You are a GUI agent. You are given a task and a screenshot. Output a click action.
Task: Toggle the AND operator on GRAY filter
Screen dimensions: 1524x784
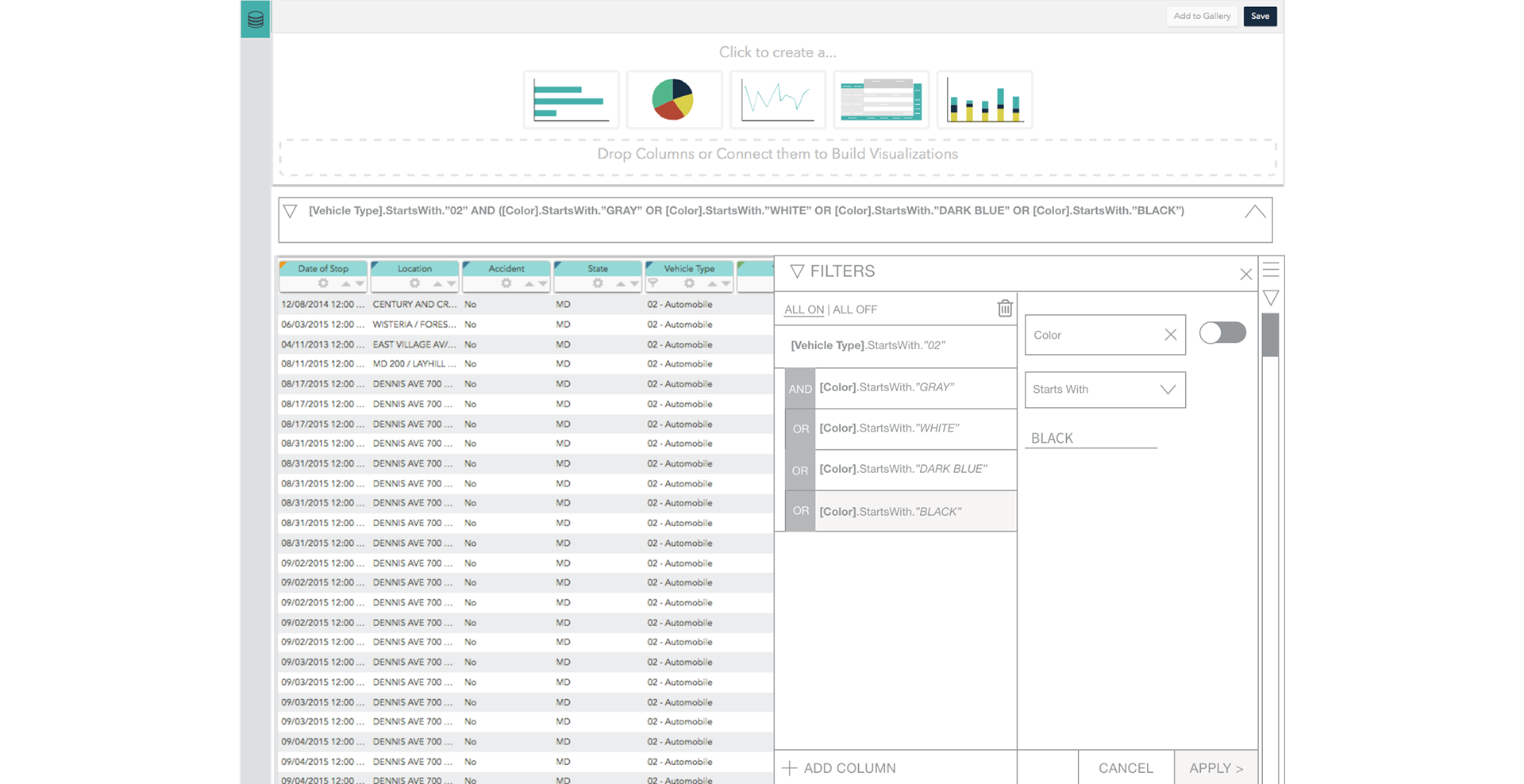pos(800,389)
